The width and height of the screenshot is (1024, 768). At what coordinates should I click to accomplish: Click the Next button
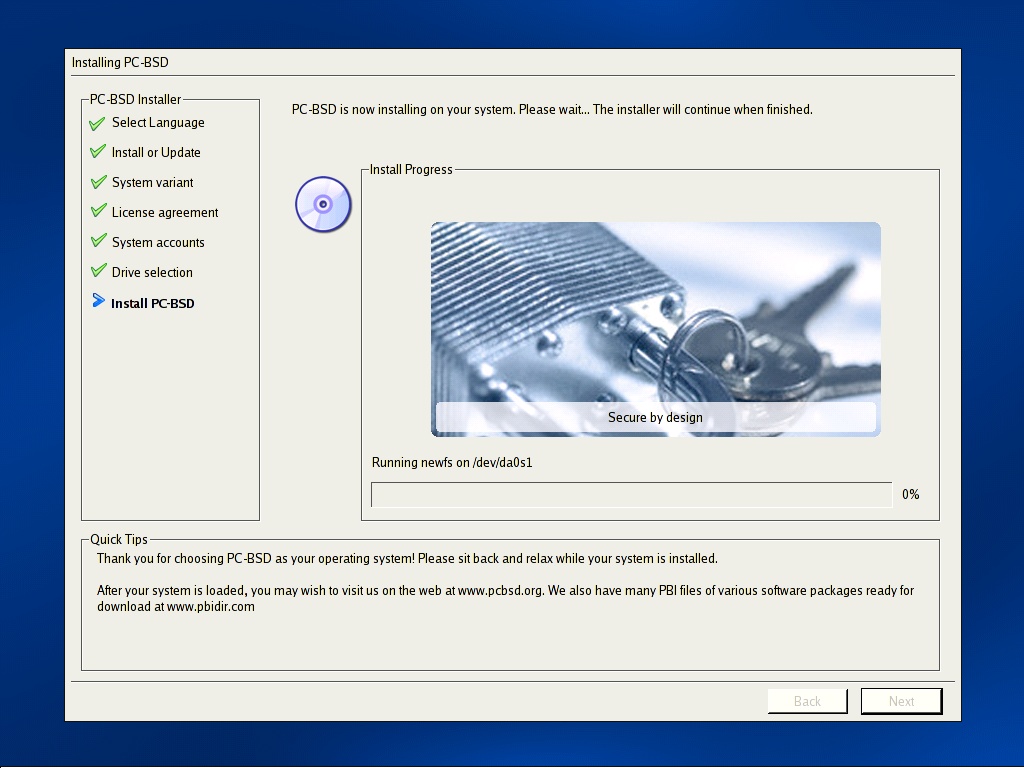(x=901, y=701)
